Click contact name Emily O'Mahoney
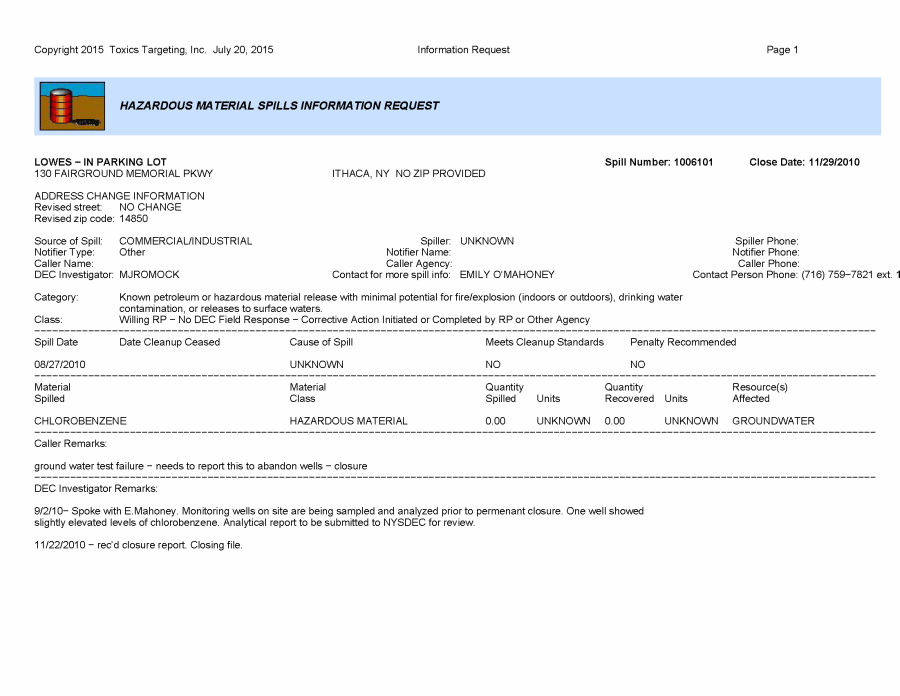Viewport: 900px width, 696px height. (x=506, y=274)
